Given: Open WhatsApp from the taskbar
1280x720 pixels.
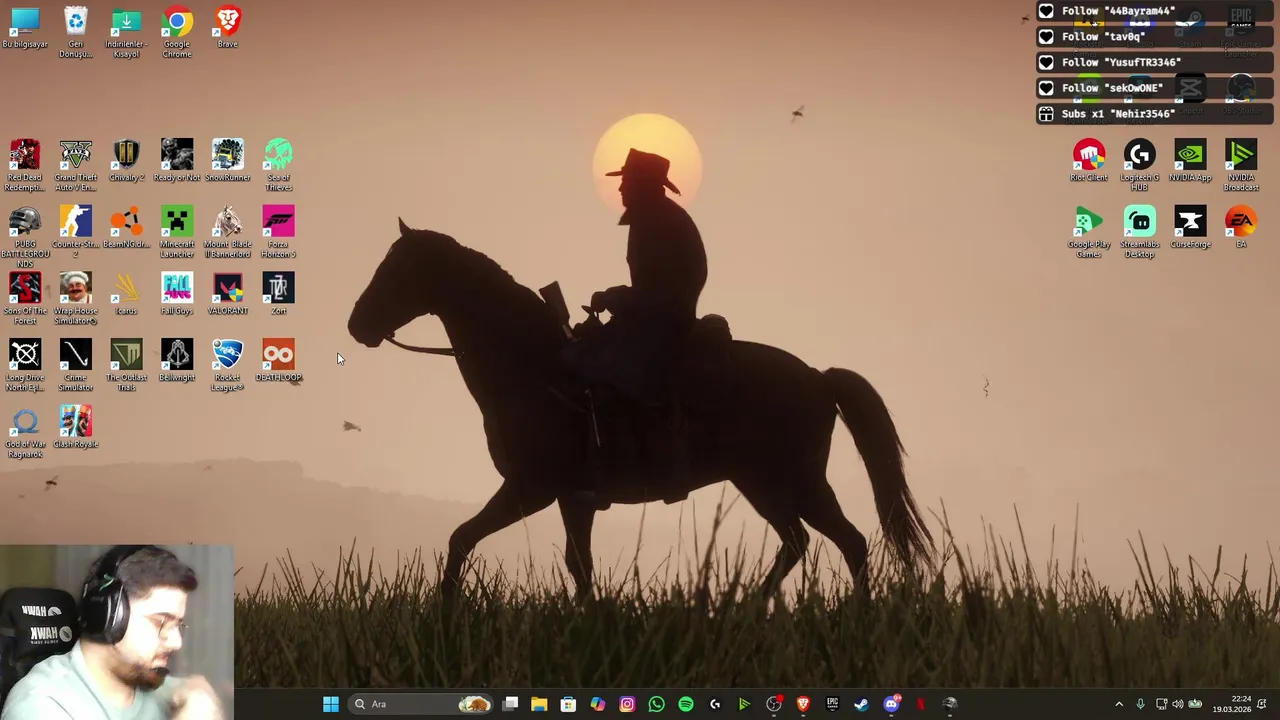Looking at the screenshot, I should (x=656, y=704).
